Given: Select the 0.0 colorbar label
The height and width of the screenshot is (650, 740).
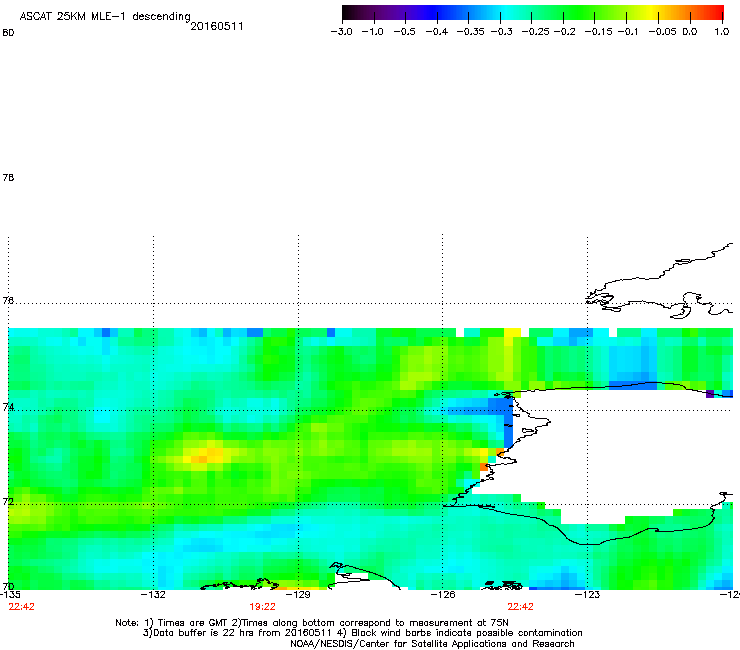Looking at the screenshot, I should pos(690,32).
